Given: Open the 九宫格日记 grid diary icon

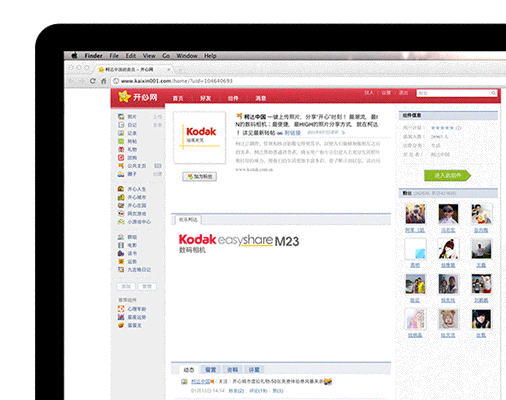Looking at the screenshot, I should coord(121,269).
